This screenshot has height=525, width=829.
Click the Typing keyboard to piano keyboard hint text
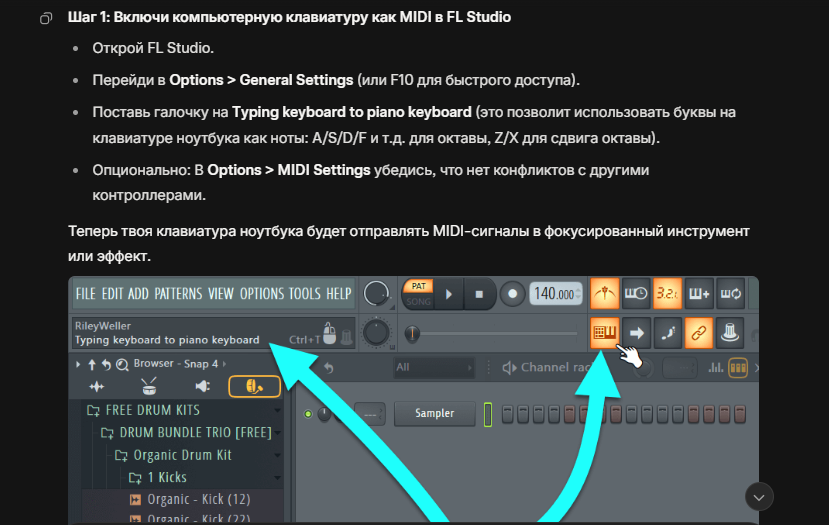click(x=167, y=340)
